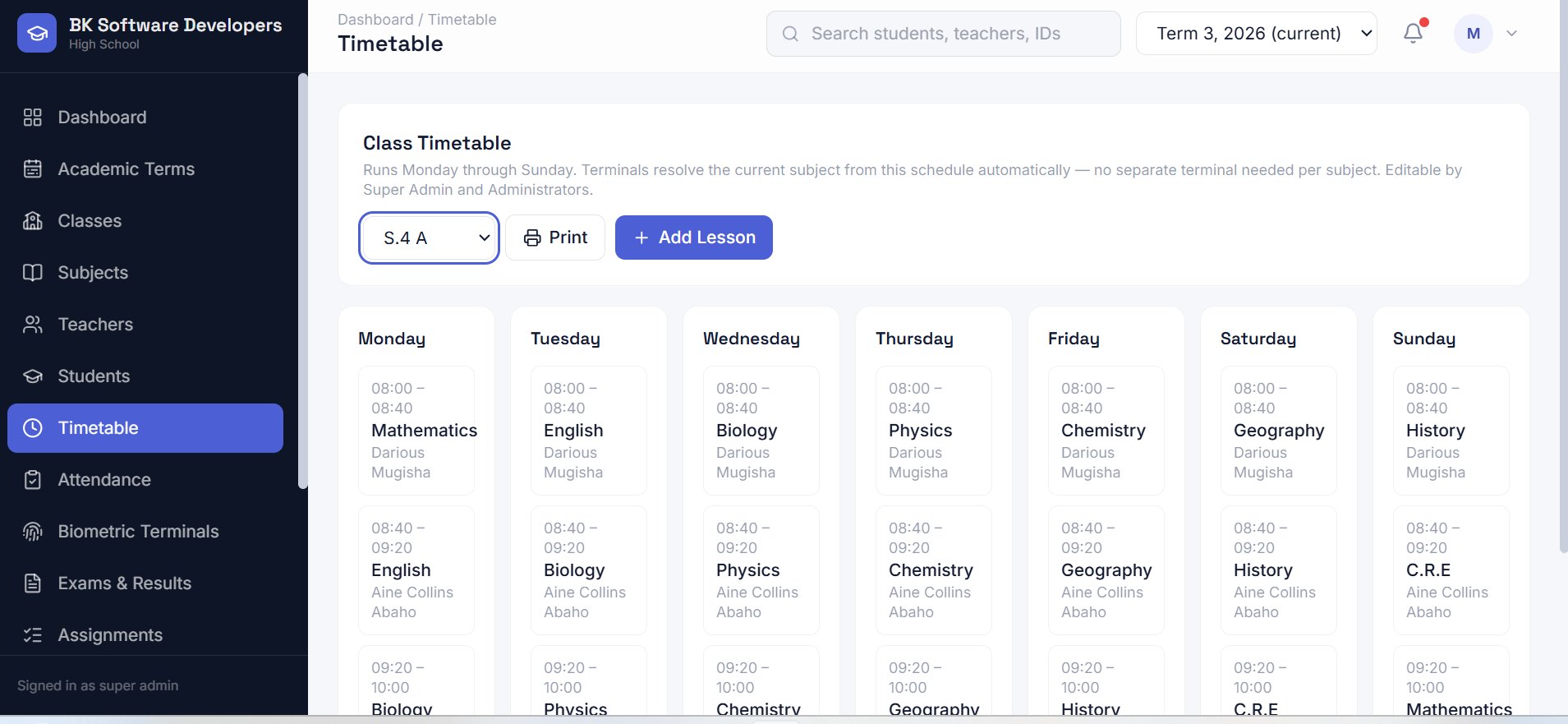Open the Term 3, 2026 term selector

coord(1257,34)
